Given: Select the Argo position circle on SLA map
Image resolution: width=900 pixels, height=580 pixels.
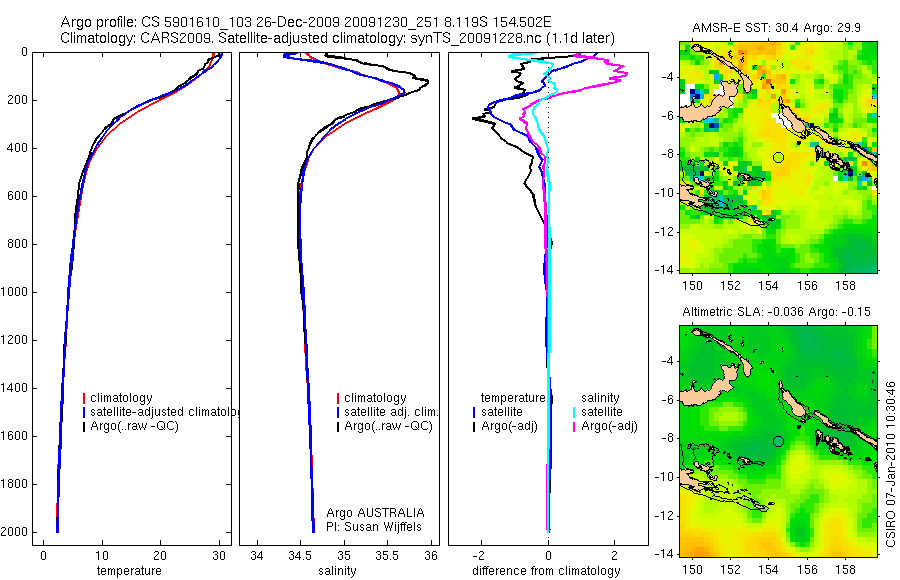Looking at the screenshot, I should pos(778,441).
